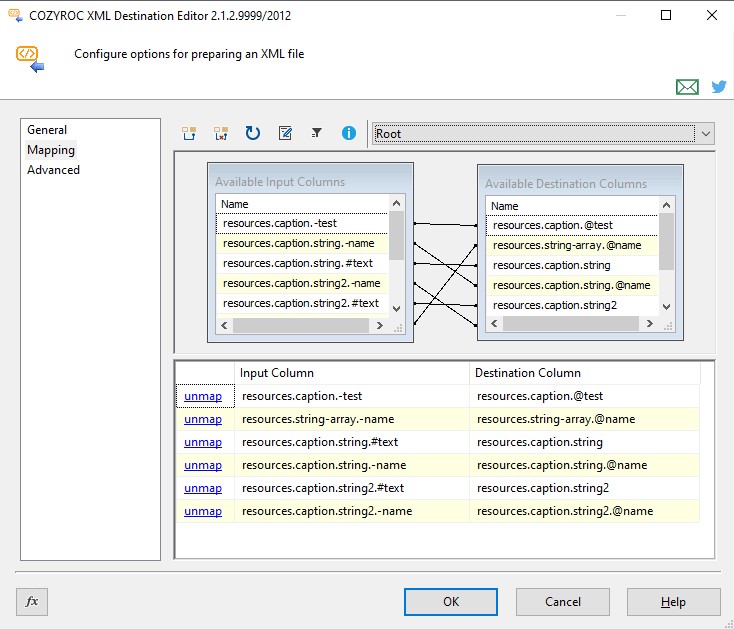Click destination columns horizontal scrollbar thumb
The width and height of the screenshot is (734, 629).
571,323
